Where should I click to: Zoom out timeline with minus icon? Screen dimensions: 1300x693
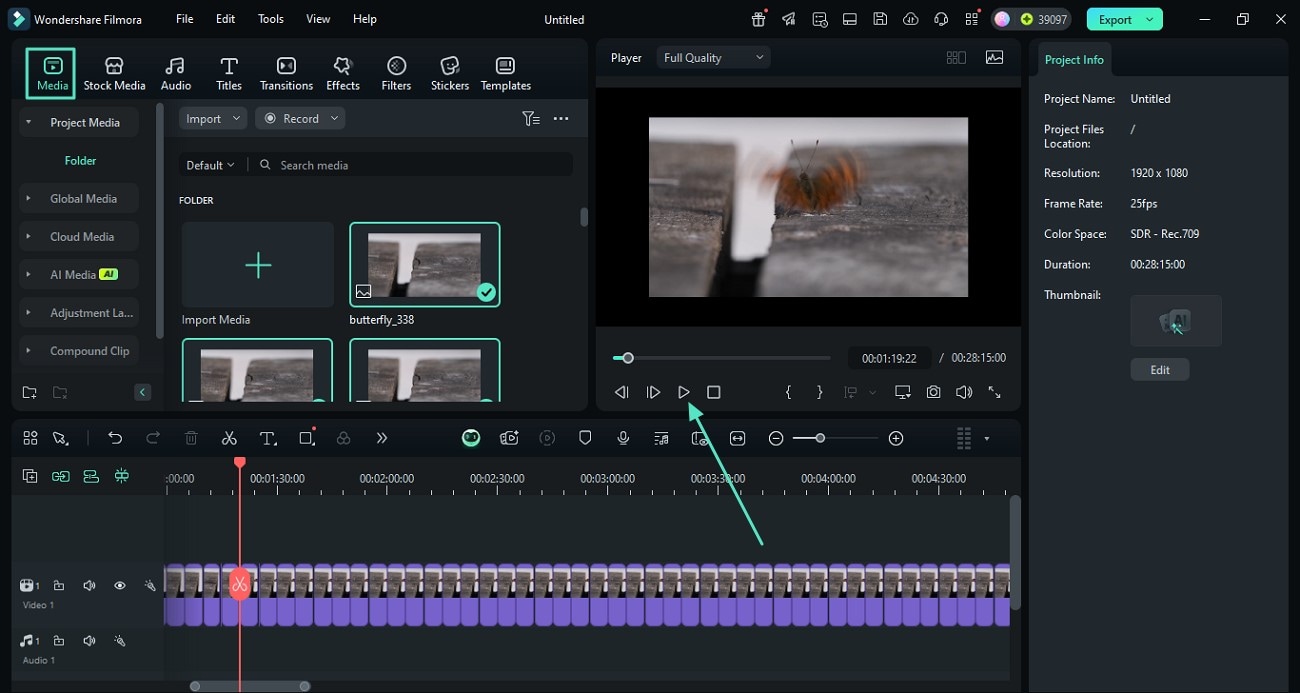click(x=775, y=438)
